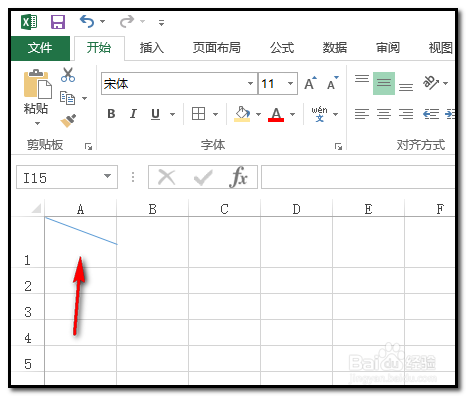The image size is (466, 396).
Task: Open the 字体 font settings dialog launcher
Action: coord(338,146)
